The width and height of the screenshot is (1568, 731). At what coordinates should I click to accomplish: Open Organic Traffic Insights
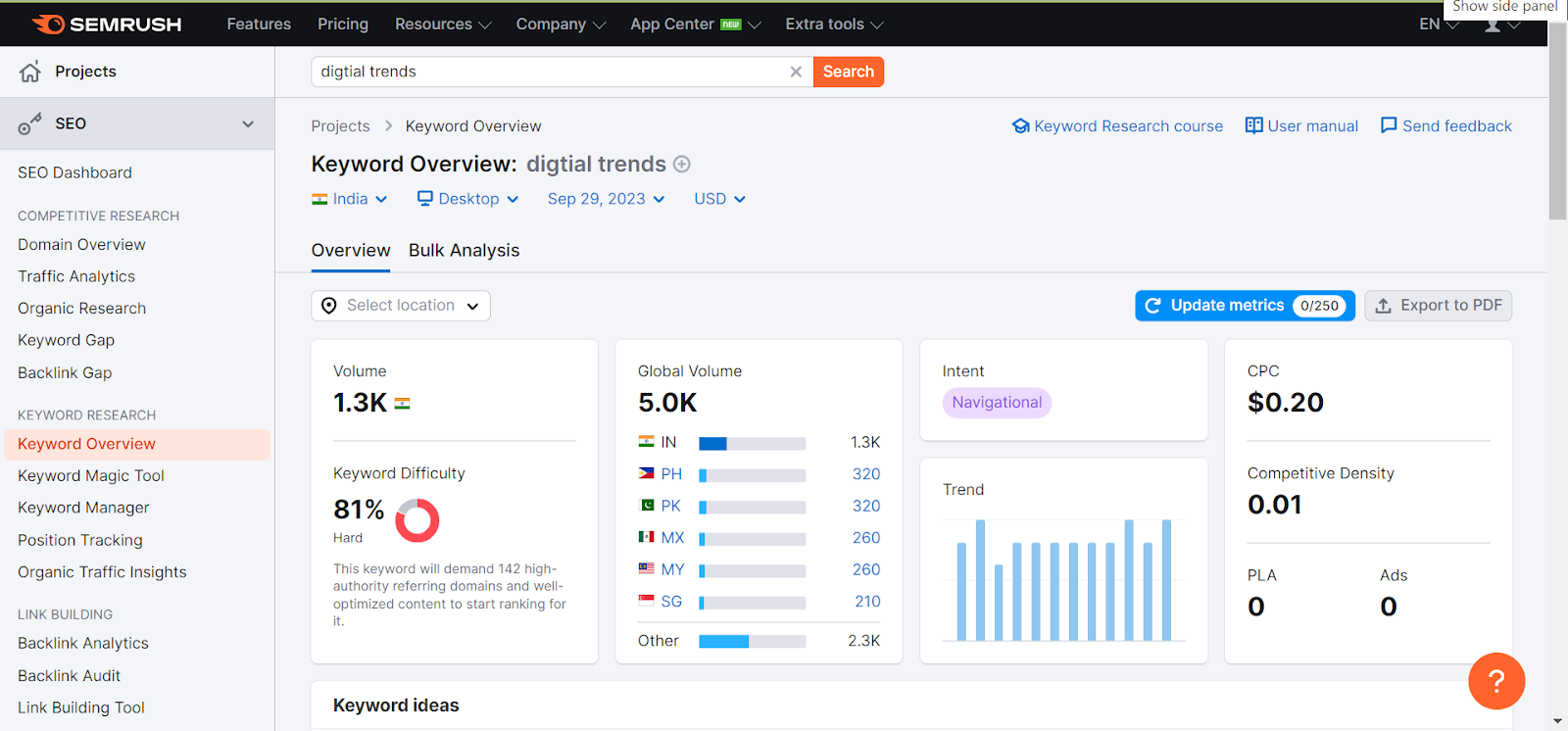(x=102, y=572)
